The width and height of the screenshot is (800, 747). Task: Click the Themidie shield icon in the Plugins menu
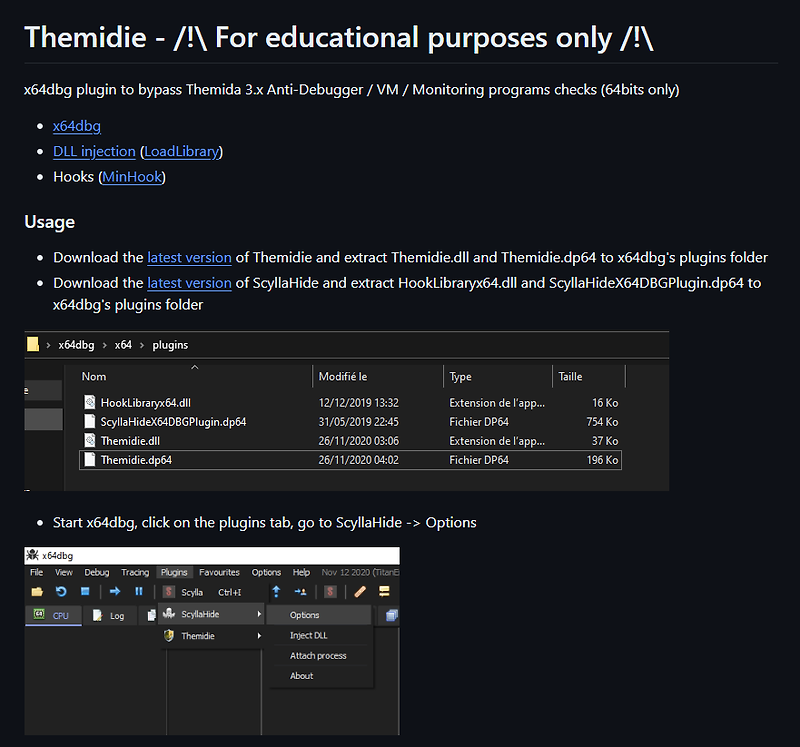point(167,636)
